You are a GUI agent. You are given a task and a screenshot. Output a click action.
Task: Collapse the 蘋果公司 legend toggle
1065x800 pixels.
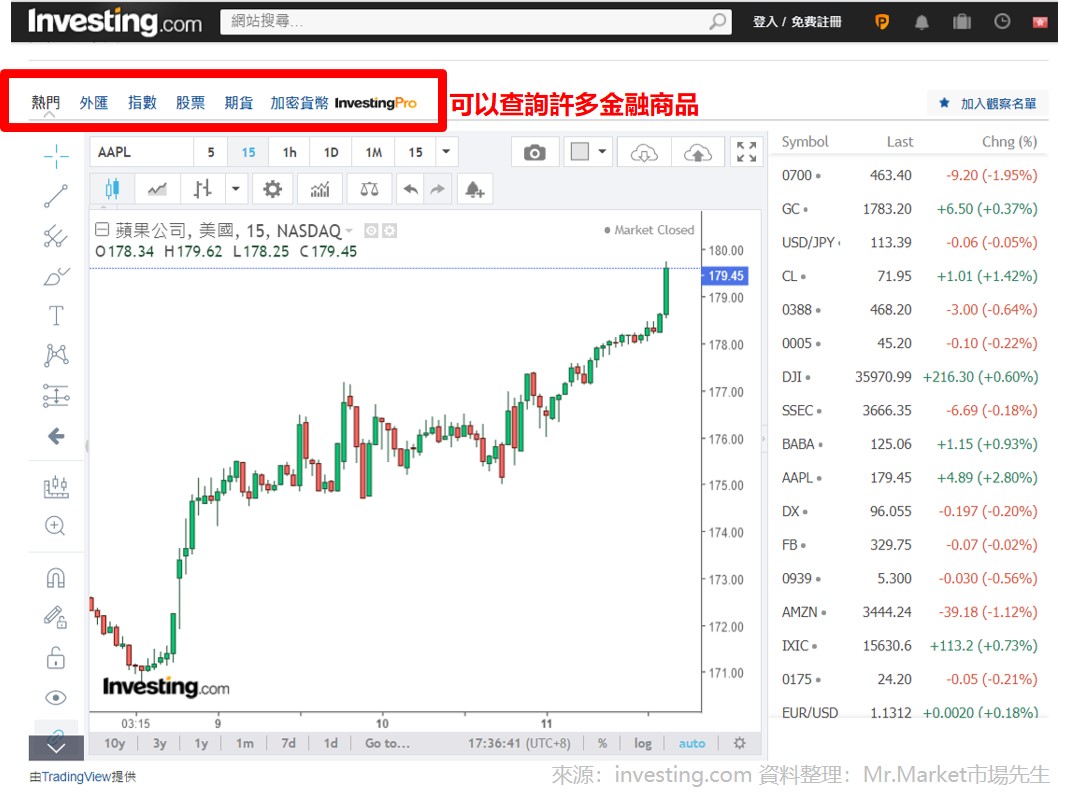102,229
